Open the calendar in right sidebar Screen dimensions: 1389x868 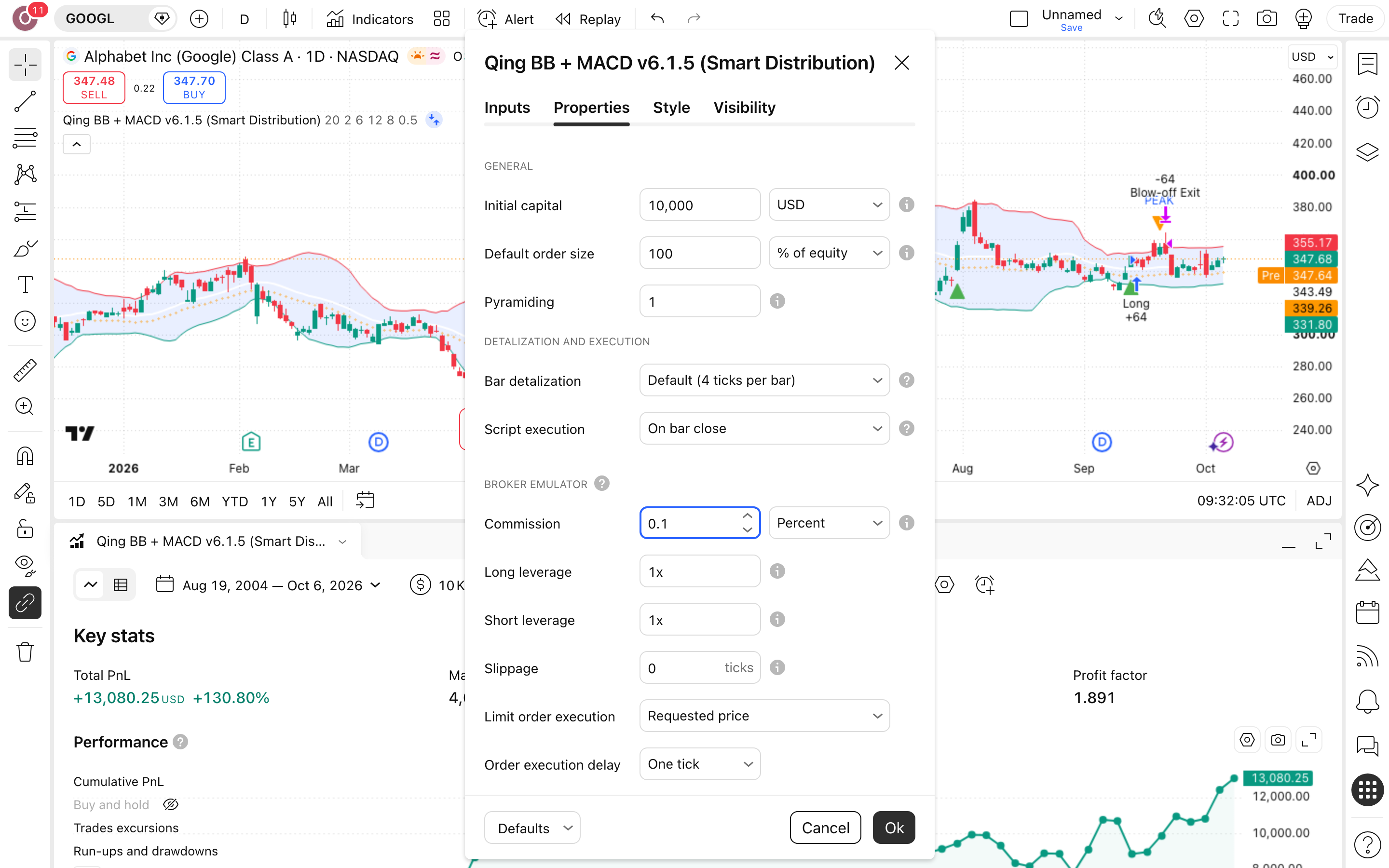[x=1367, y=612]
